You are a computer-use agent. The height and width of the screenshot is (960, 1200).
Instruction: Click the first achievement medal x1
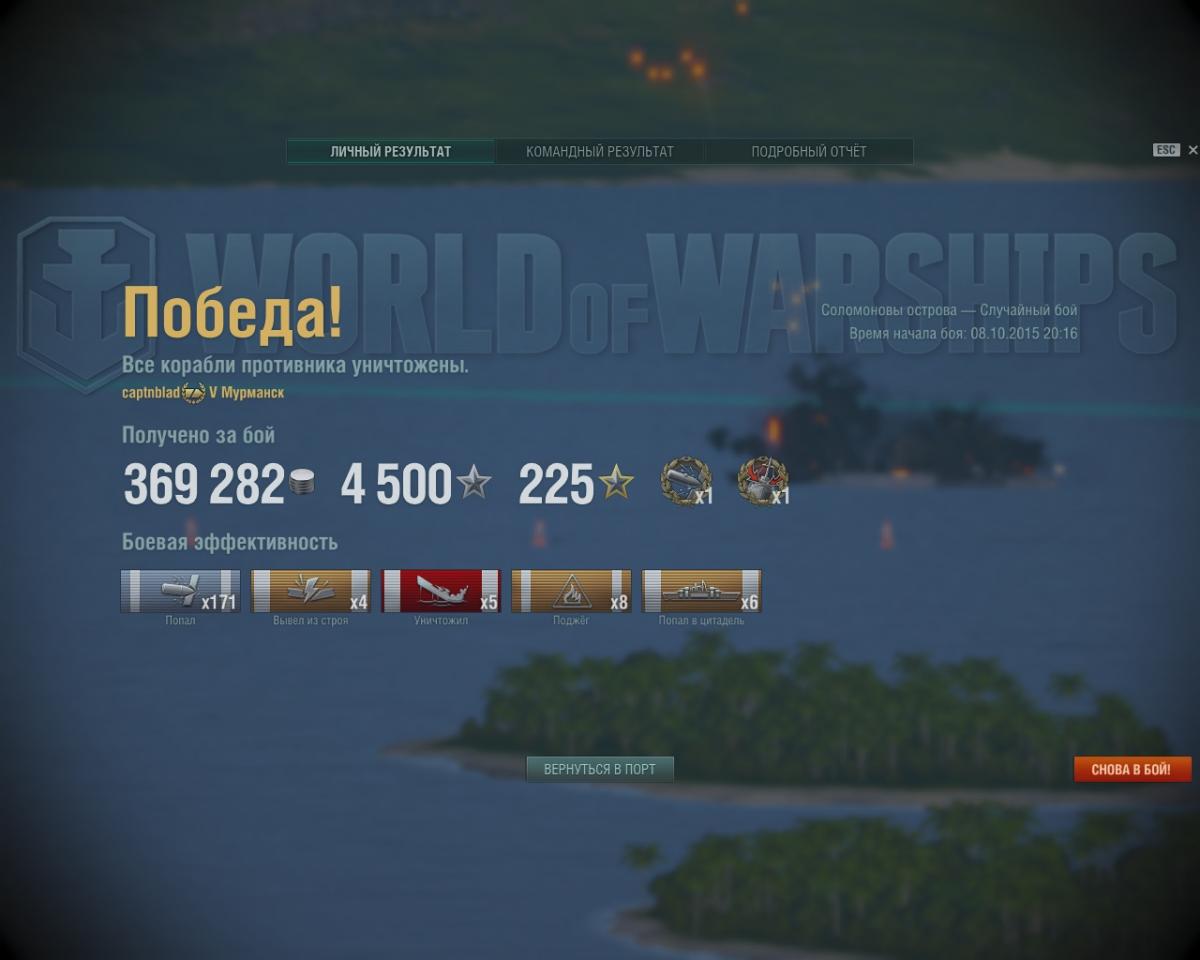686,482
